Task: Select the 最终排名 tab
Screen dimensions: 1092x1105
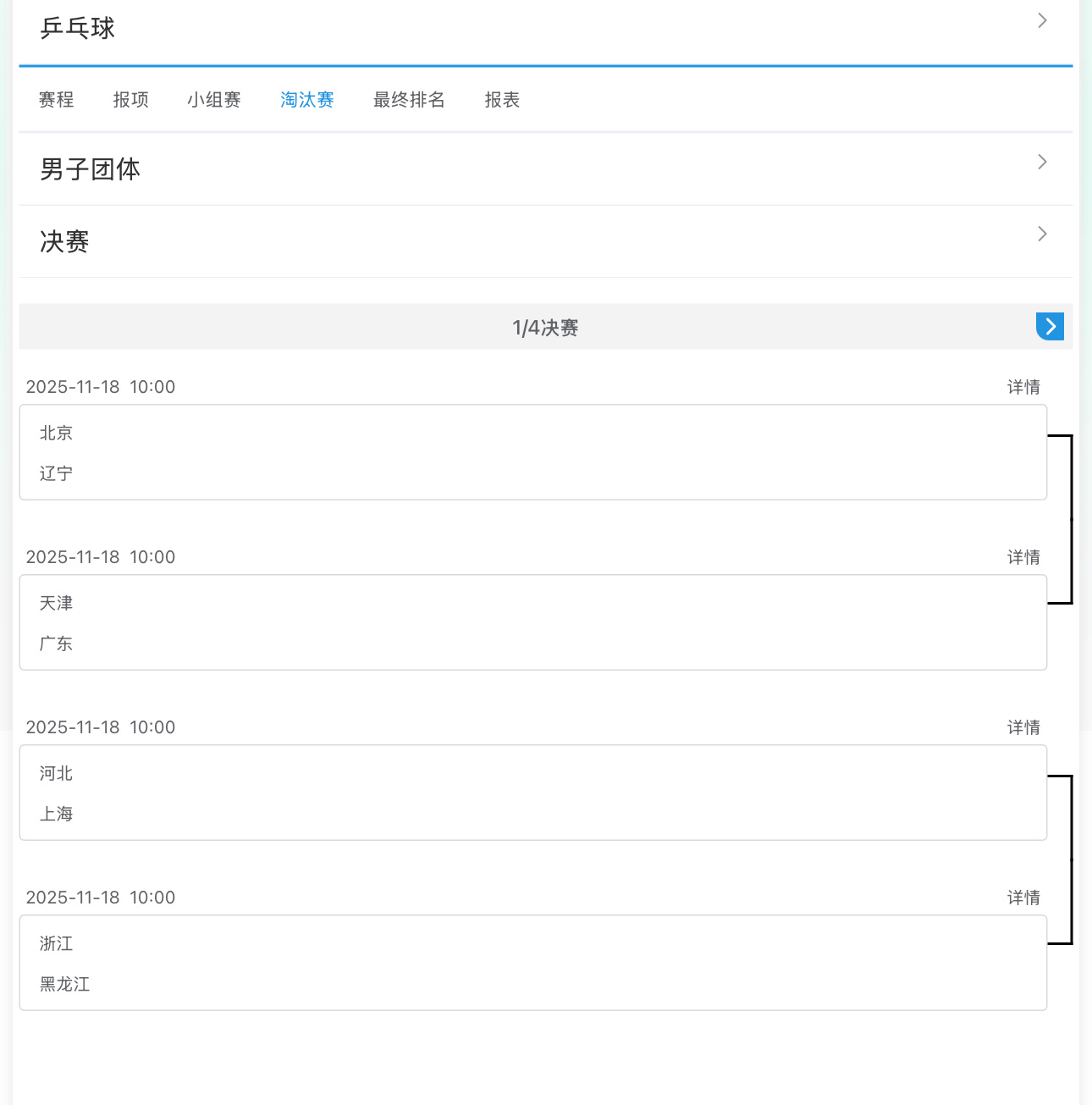Action: point(409,99)
